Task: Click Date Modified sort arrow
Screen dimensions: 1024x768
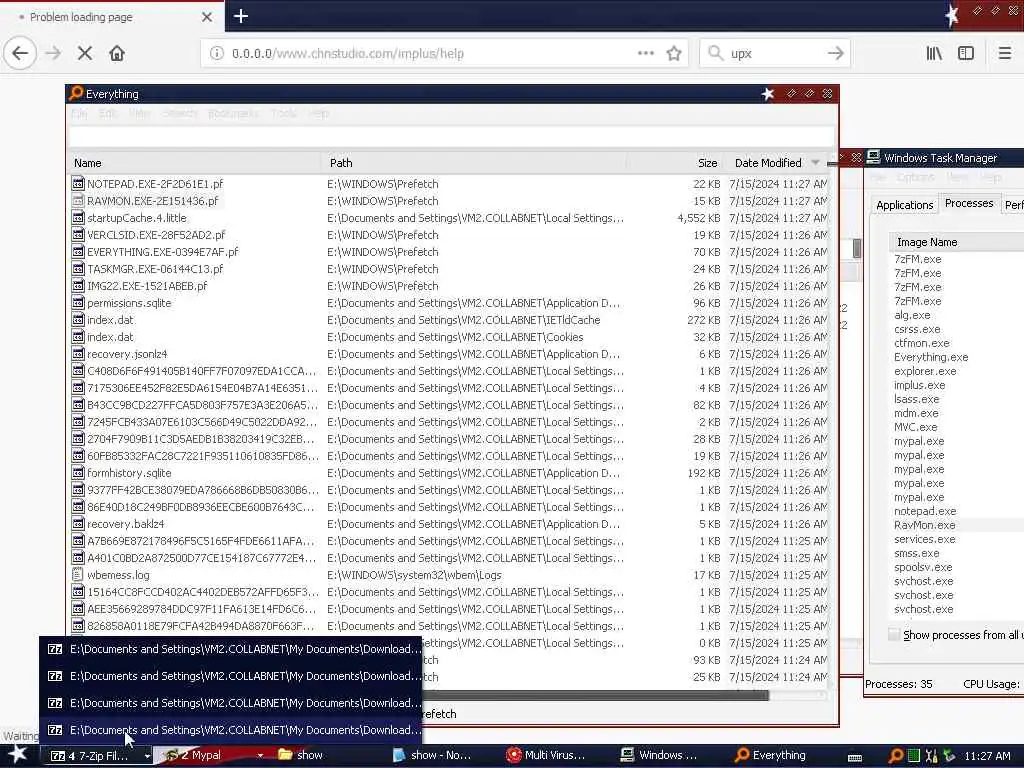Action: point(815,163)
